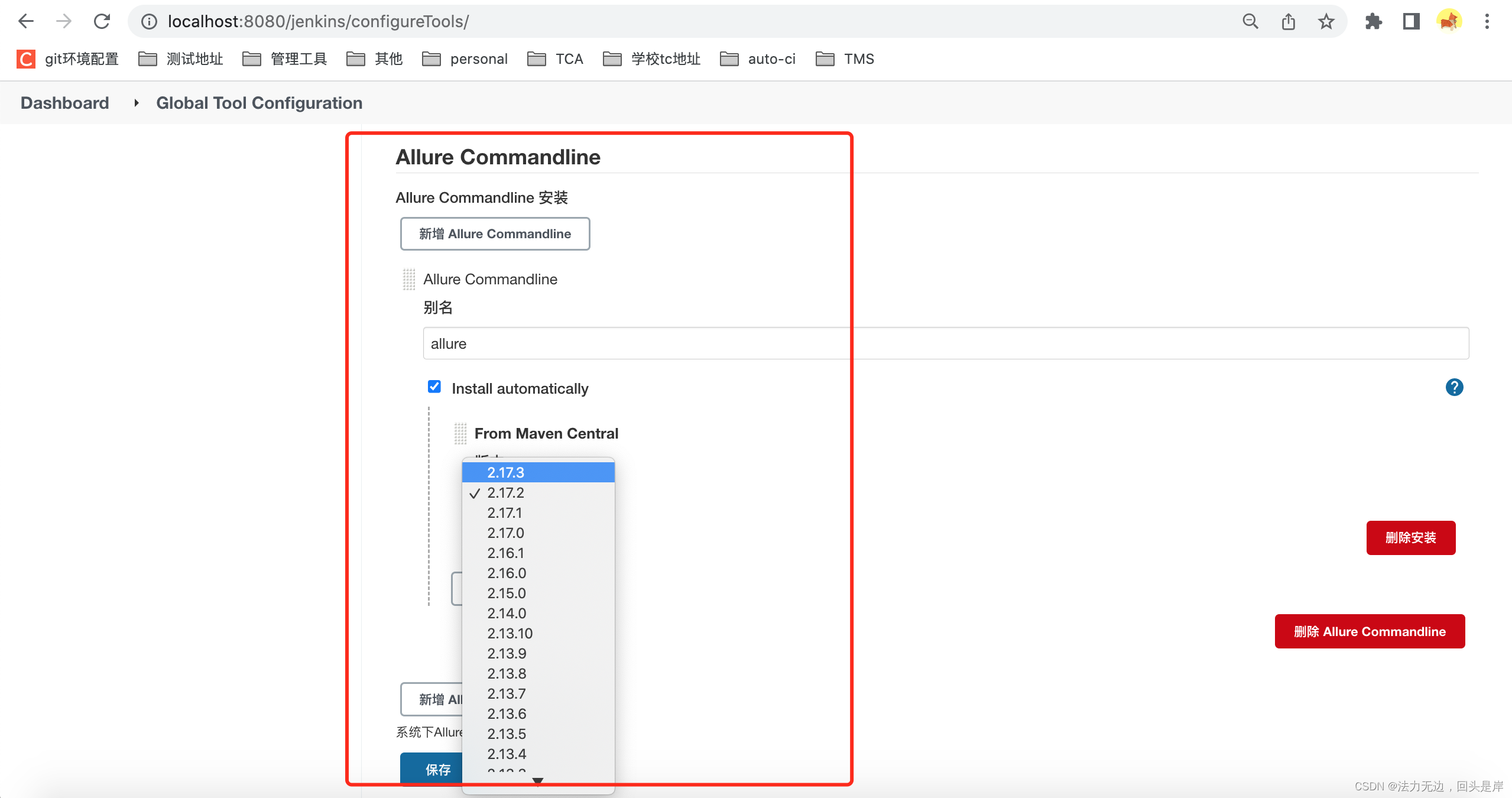This screenshot has width=1512, height=798.
Task: Select version 2.13.6 option
Action: (x=538, y=713)
